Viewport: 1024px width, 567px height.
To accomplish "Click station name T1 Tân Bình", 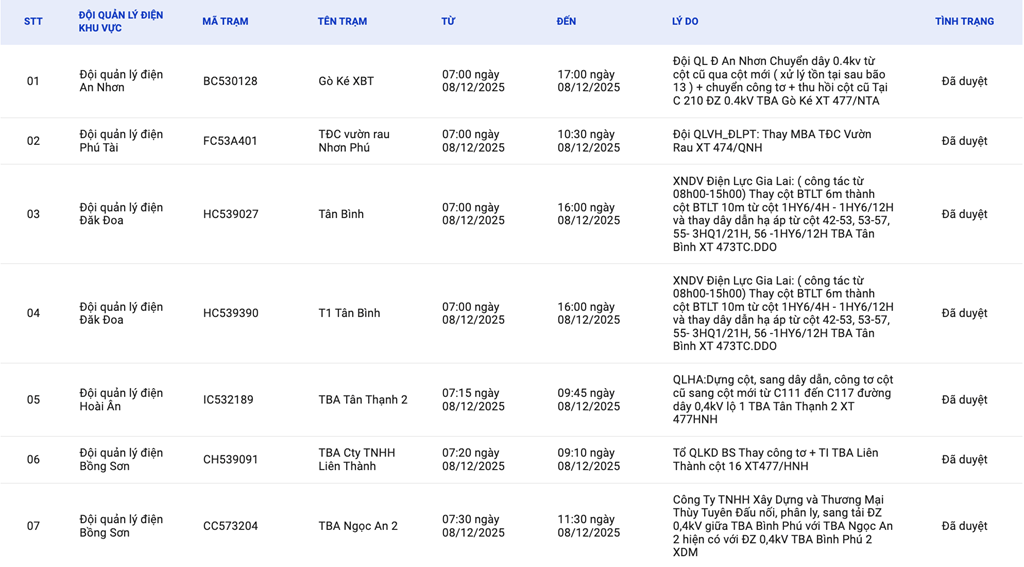I will 349,313.
